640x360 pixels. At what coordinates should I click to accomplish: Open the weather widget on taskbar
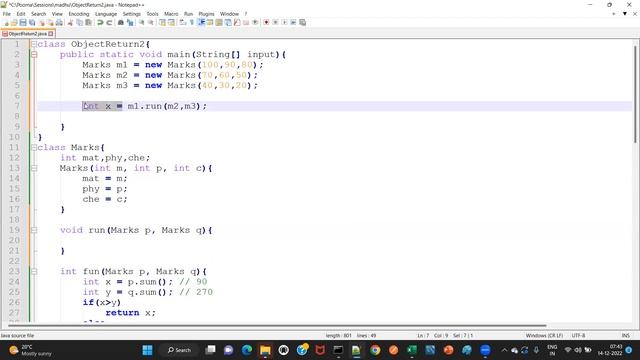31,350
